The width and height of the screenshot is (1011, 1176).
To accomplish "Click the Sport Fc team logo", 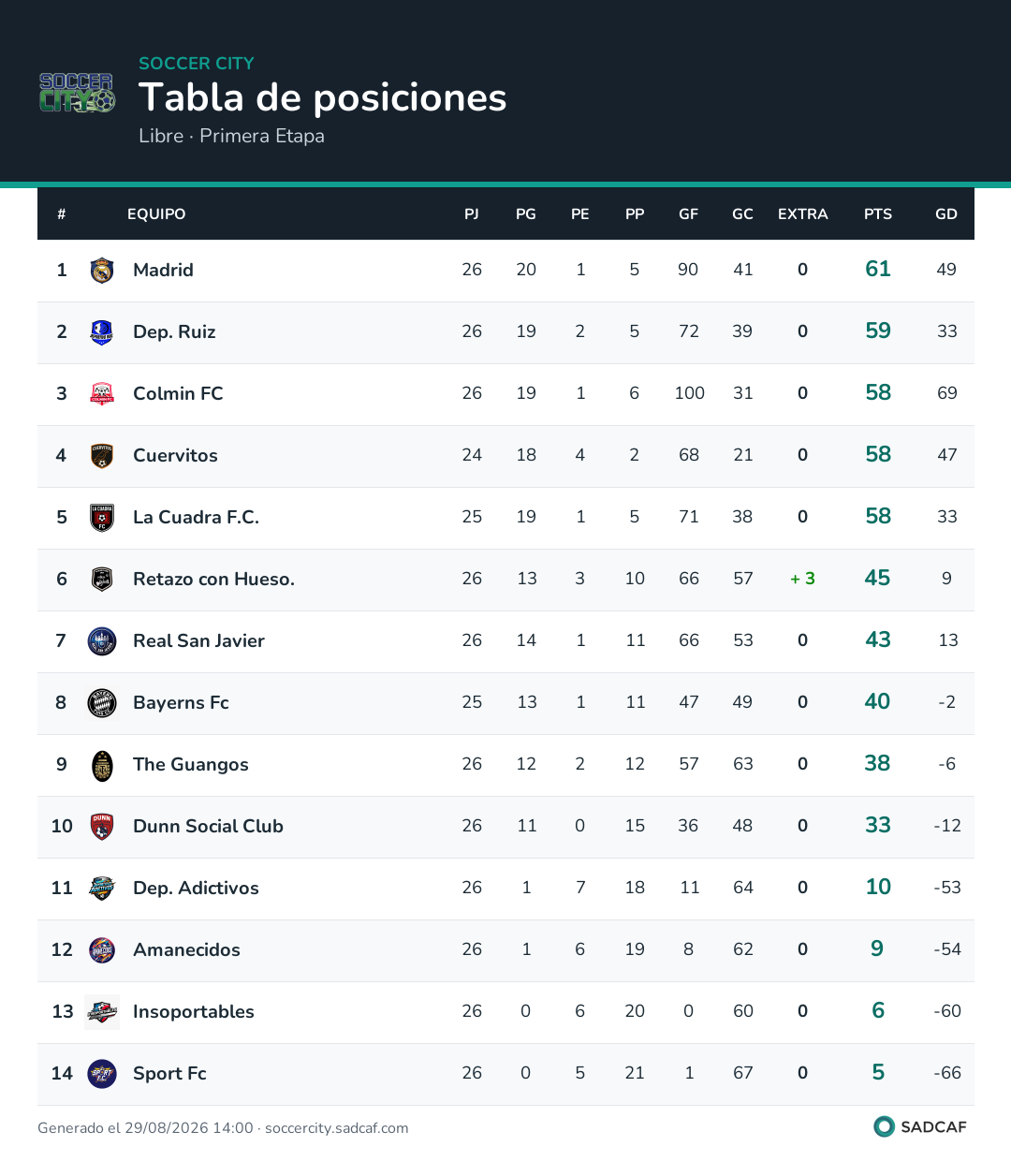I will [102, 1074].
